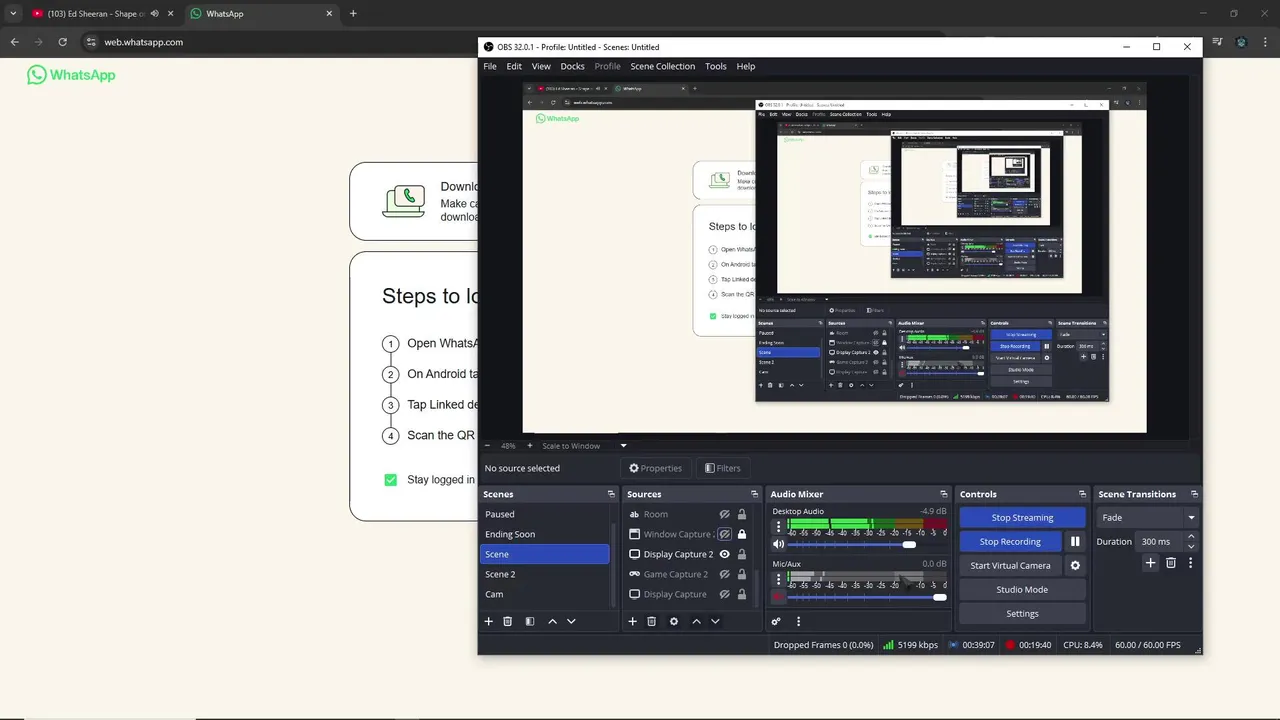Viewport: 1280px width, 720px height.
Task: Open the Edit menu in OBS
Action: pyautogui.click(x=514, y=66)
